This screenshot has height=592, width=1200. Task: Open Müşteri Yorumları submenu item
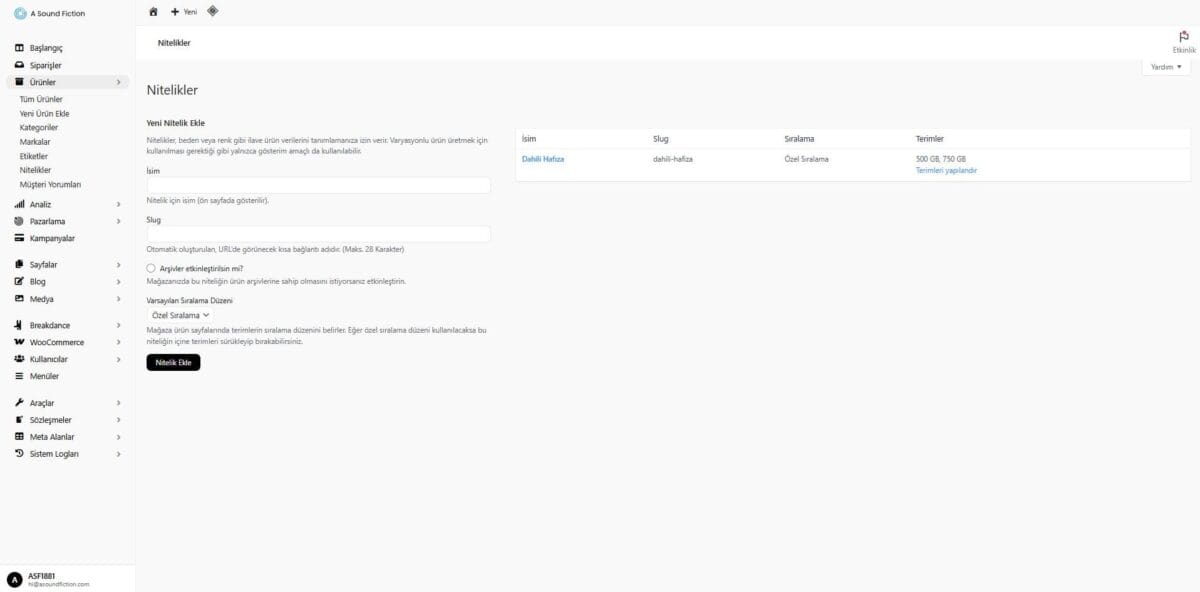click(x=50, y=185)
